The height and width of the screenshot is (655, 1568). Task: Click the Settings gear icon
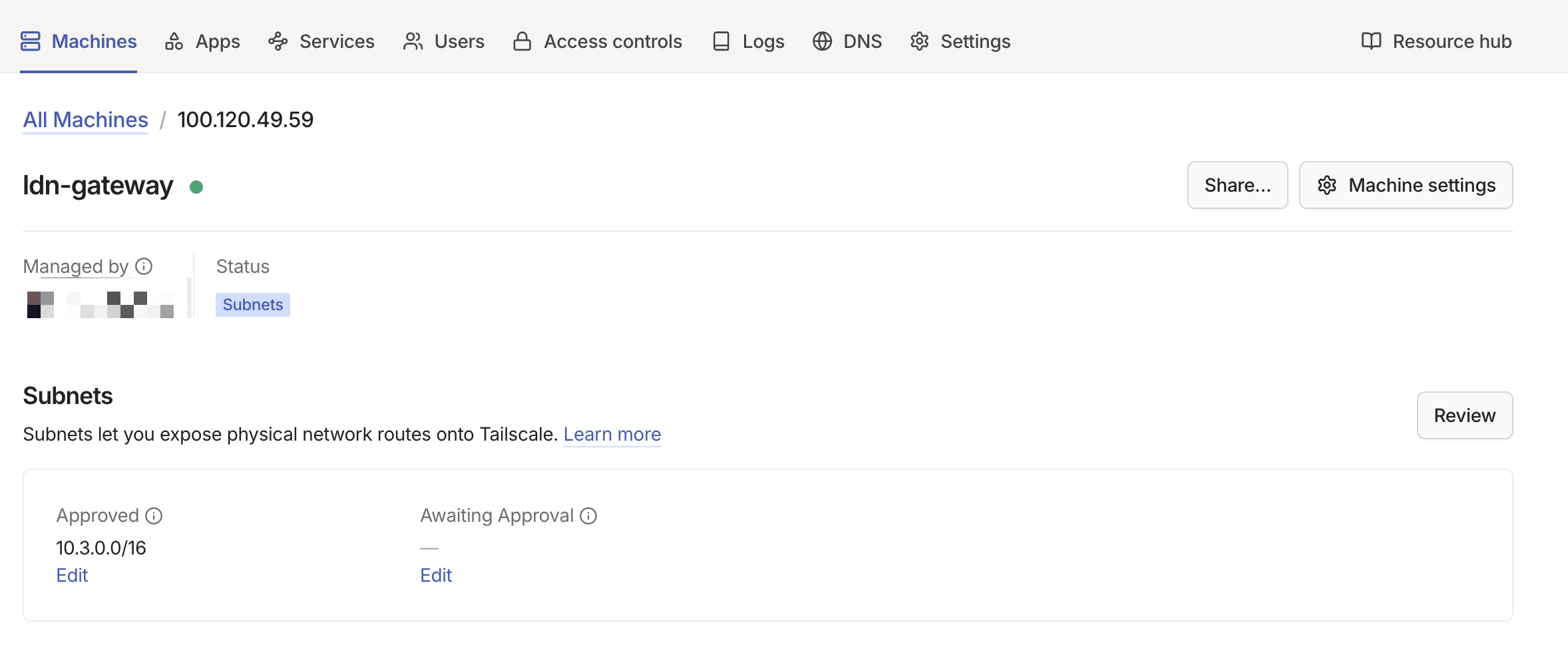[919, 41]
